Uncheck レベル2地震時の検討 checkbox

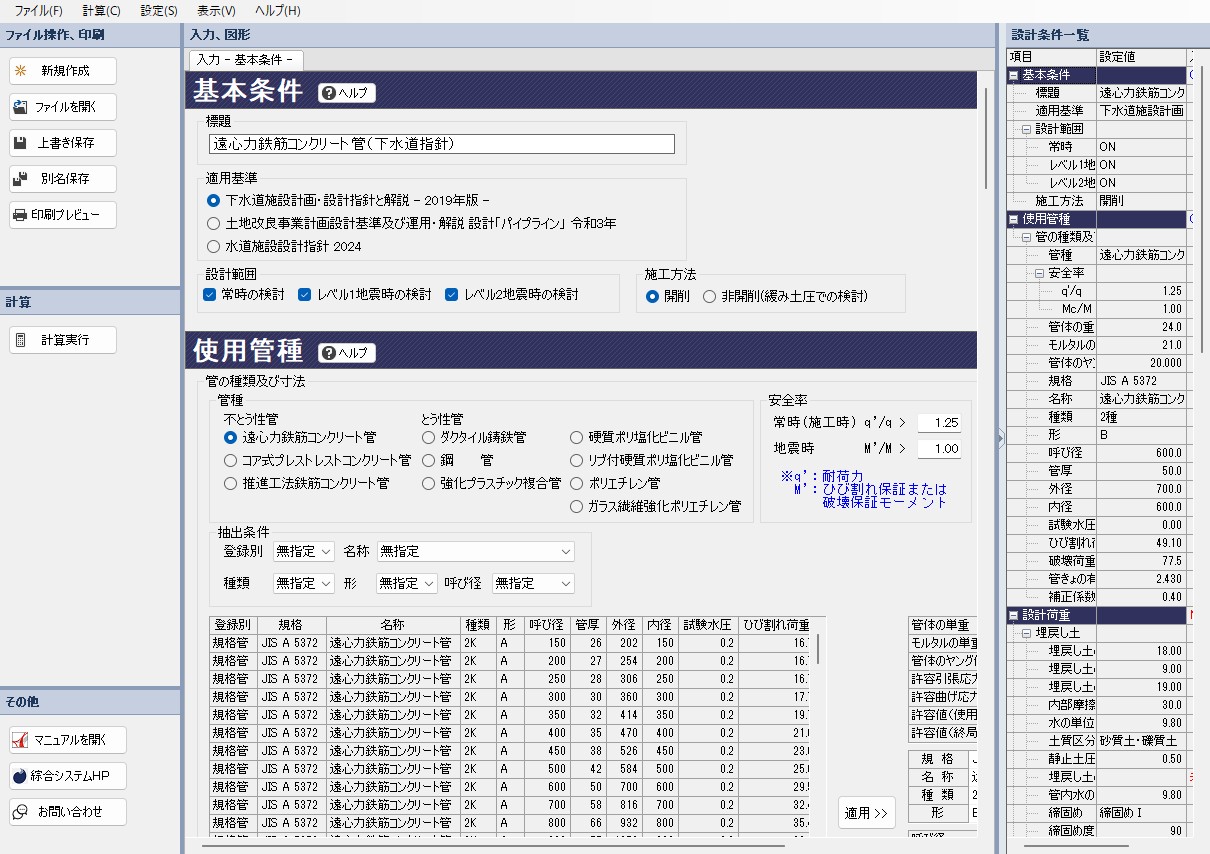pyautogui.click(x=452, y=295)
